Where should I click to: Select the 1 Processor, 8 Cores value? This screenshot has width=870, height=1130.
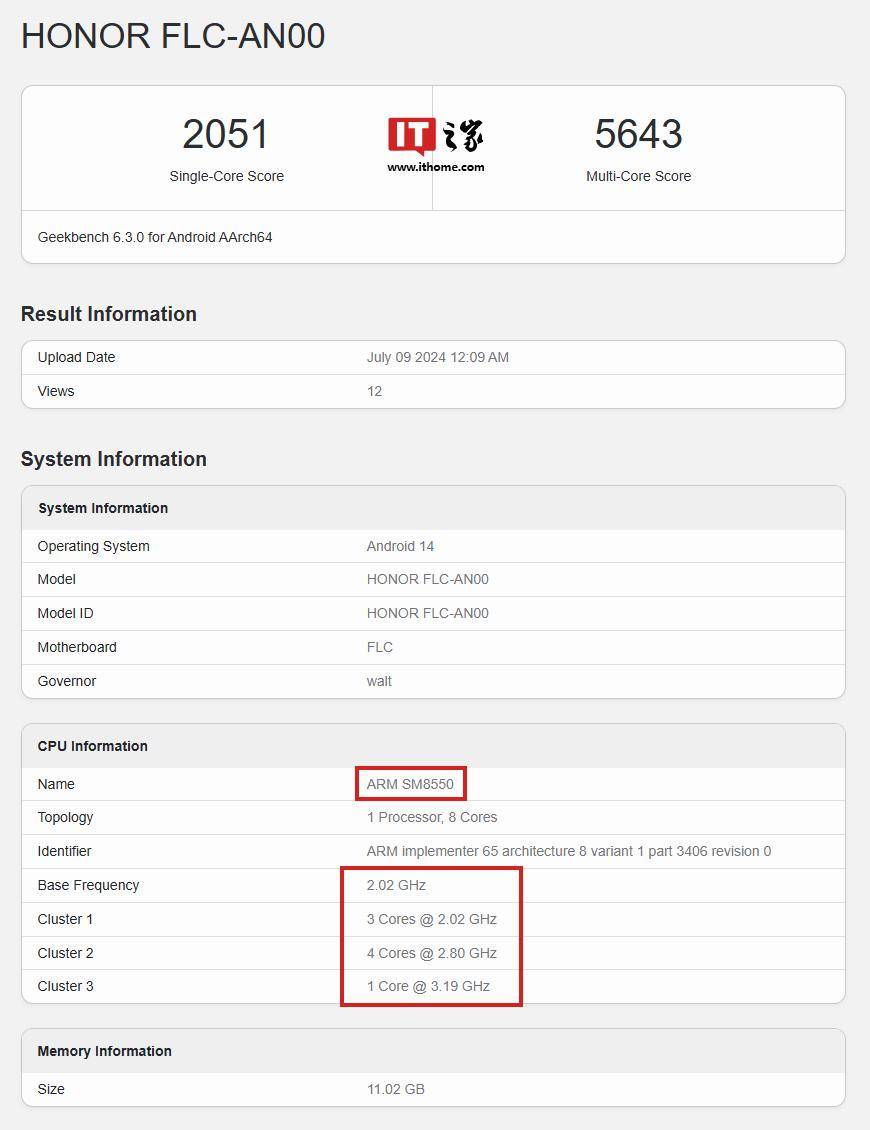pyautogui.click(x=432, y=817)
